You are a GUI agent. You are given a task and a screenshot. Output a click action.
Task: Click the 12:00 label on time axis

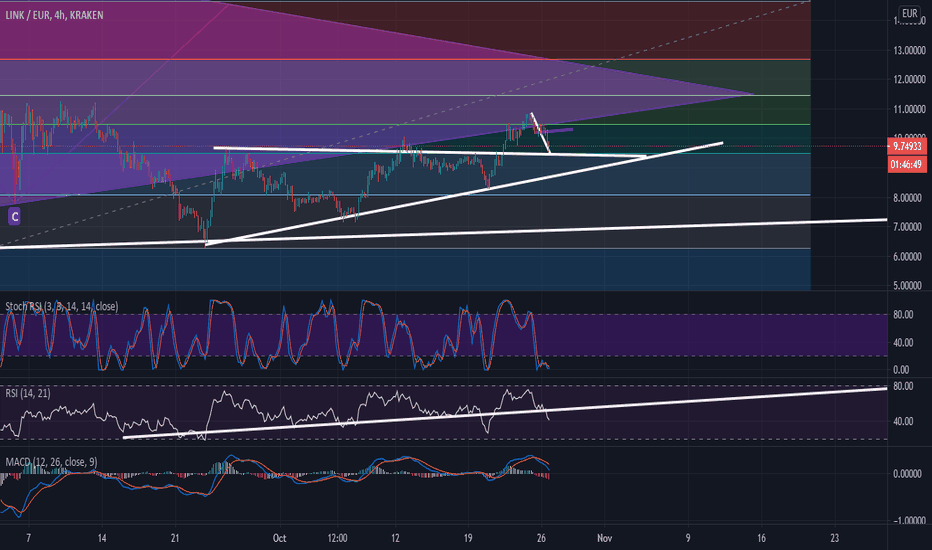[337, 538]
